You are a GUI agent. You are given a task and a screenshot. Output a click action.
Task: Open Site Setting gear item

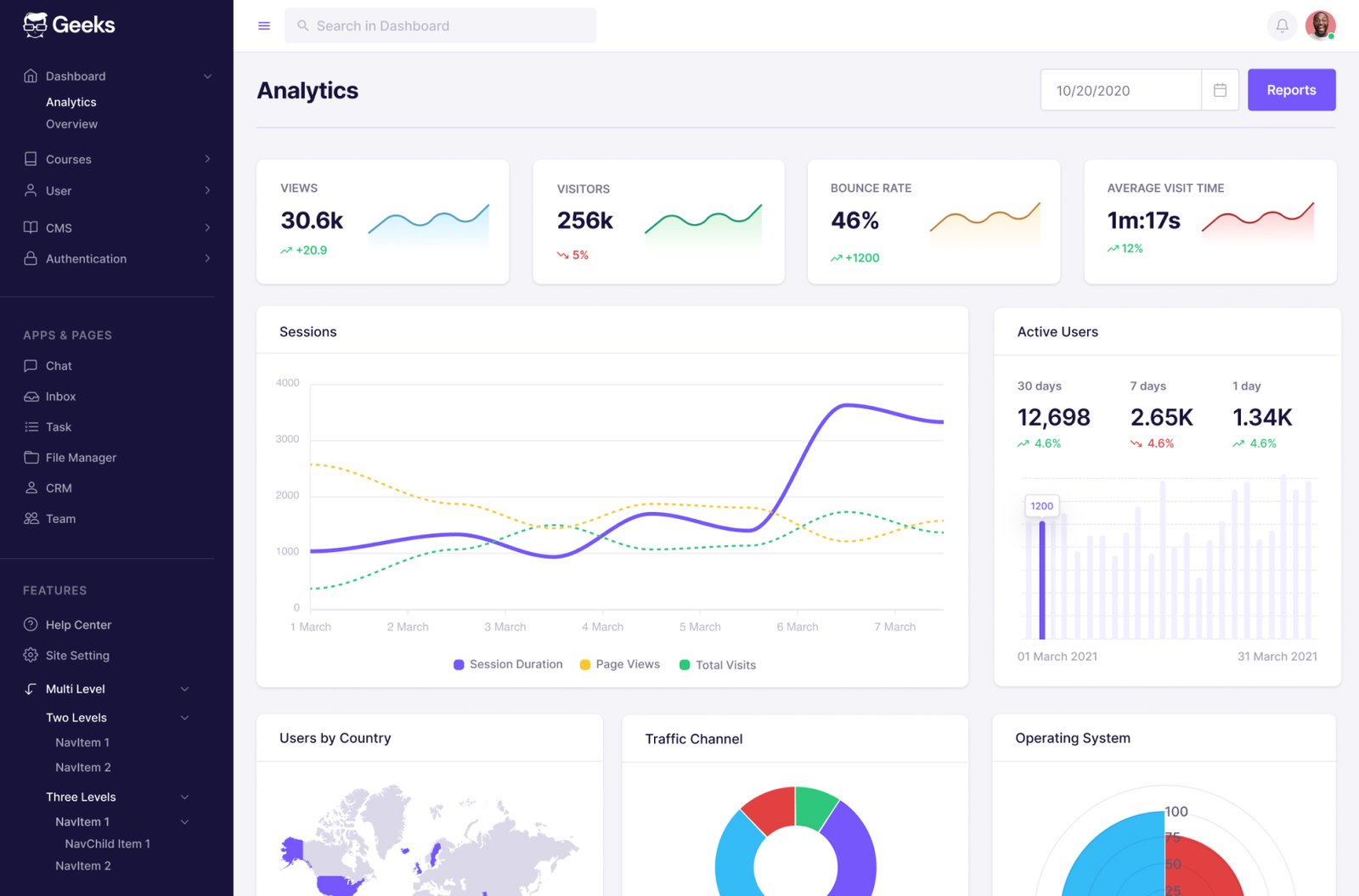coord(77,656)
